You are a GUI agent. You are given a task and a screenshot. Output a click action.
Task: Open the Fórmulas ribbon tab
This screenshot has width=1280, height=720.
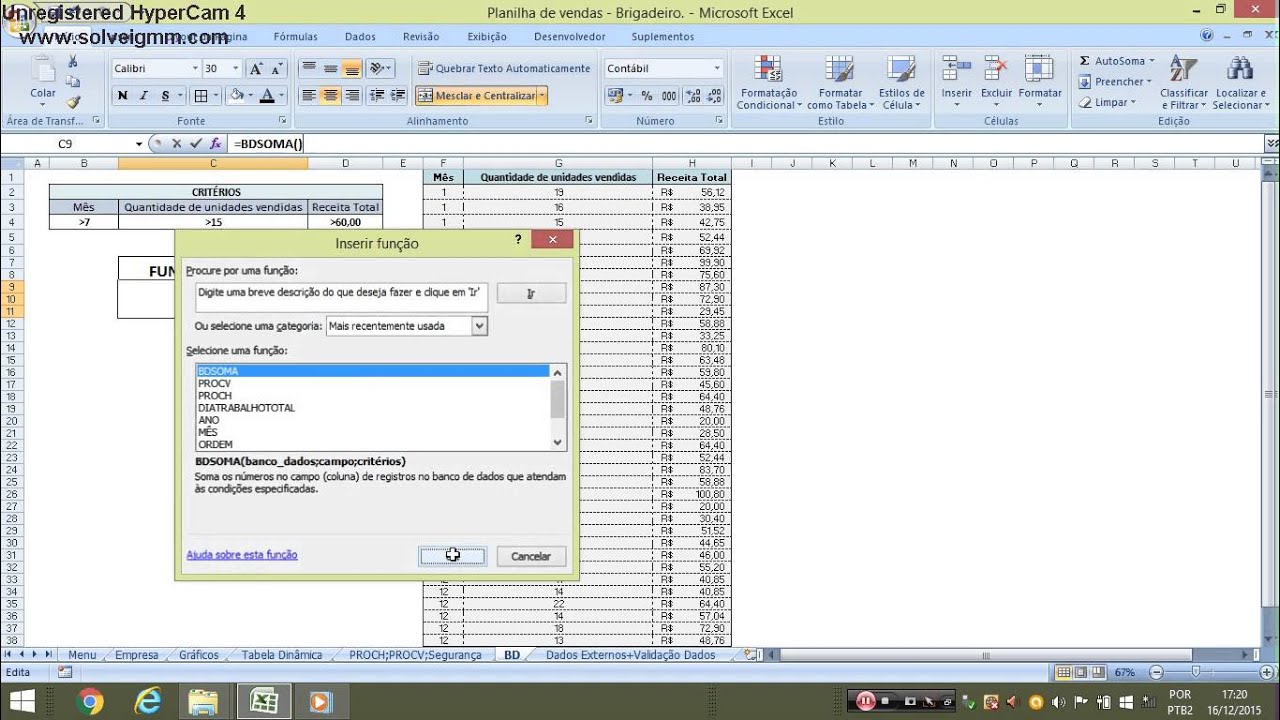(x=295, y=37)
